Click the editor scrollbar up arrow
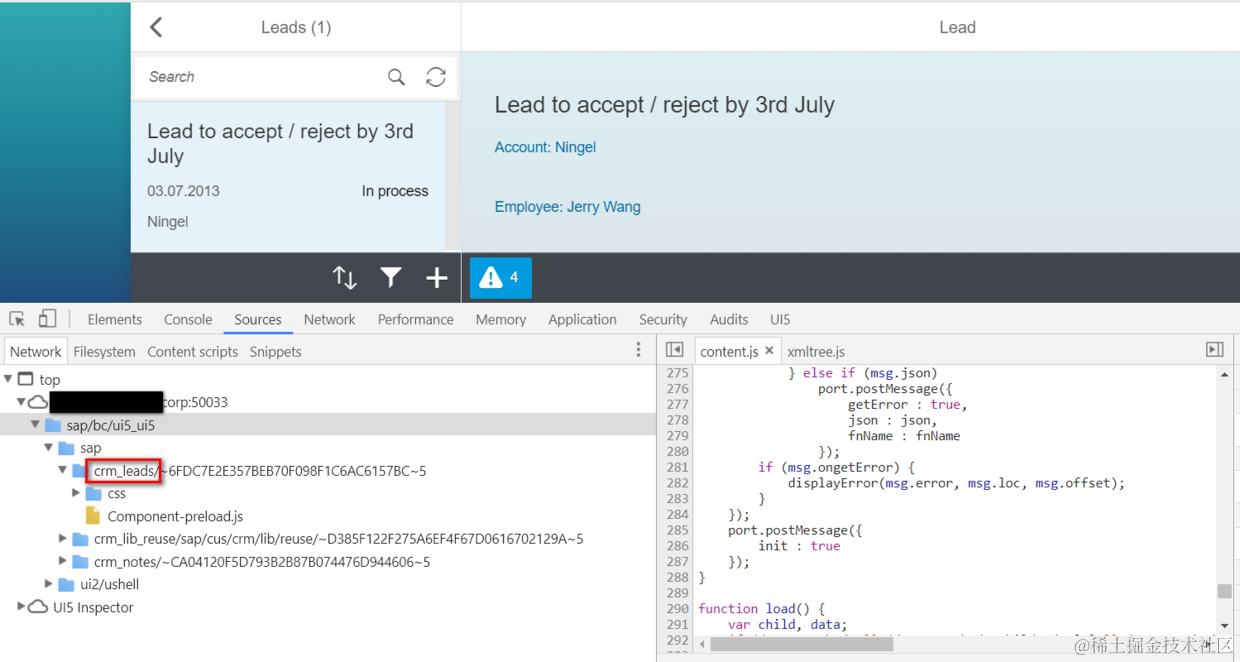Viewport: 1240px width, 662px height. coord(1224,374)
